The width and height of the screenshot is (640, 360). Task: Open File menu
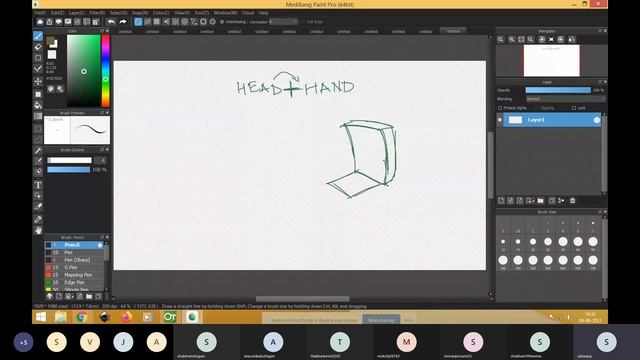(40, 13)
